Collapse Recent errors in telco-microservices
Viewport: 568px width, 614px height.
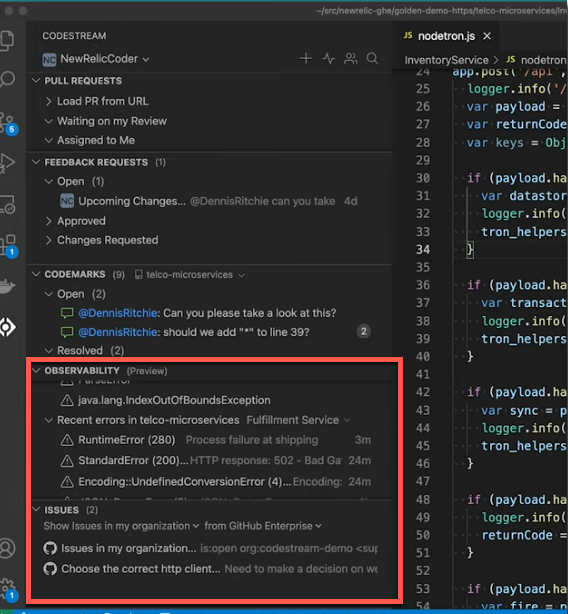[x=49, y=420]
